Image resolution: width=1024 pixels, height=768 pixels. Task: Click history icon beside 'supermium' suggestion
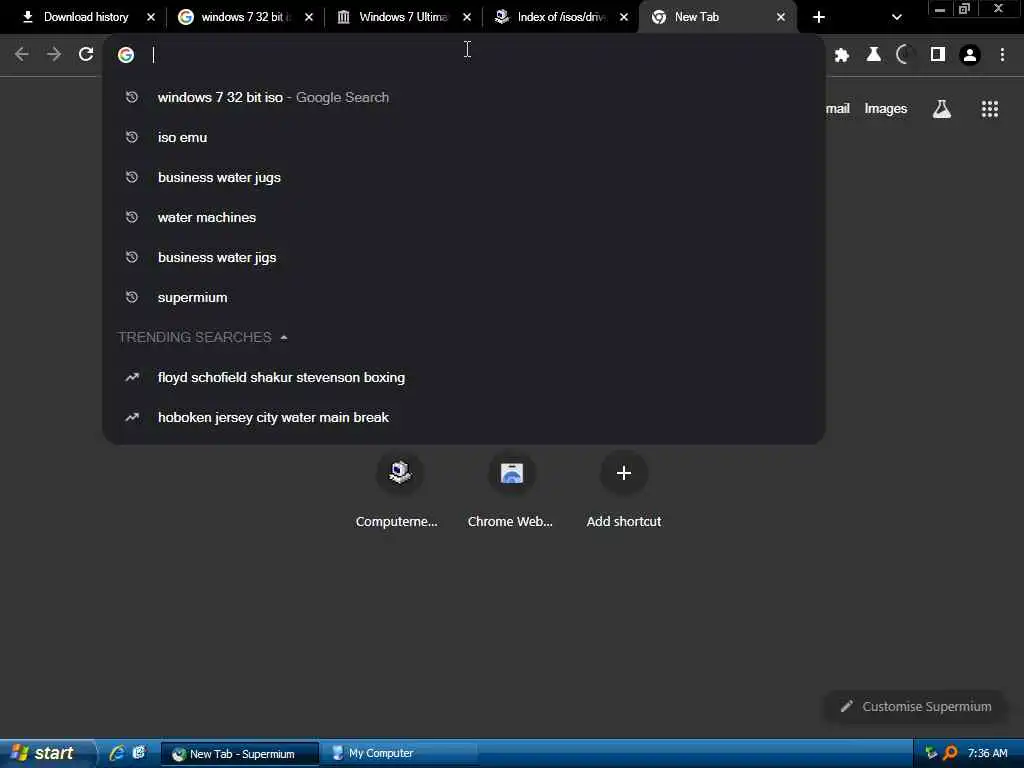(132, 297)
